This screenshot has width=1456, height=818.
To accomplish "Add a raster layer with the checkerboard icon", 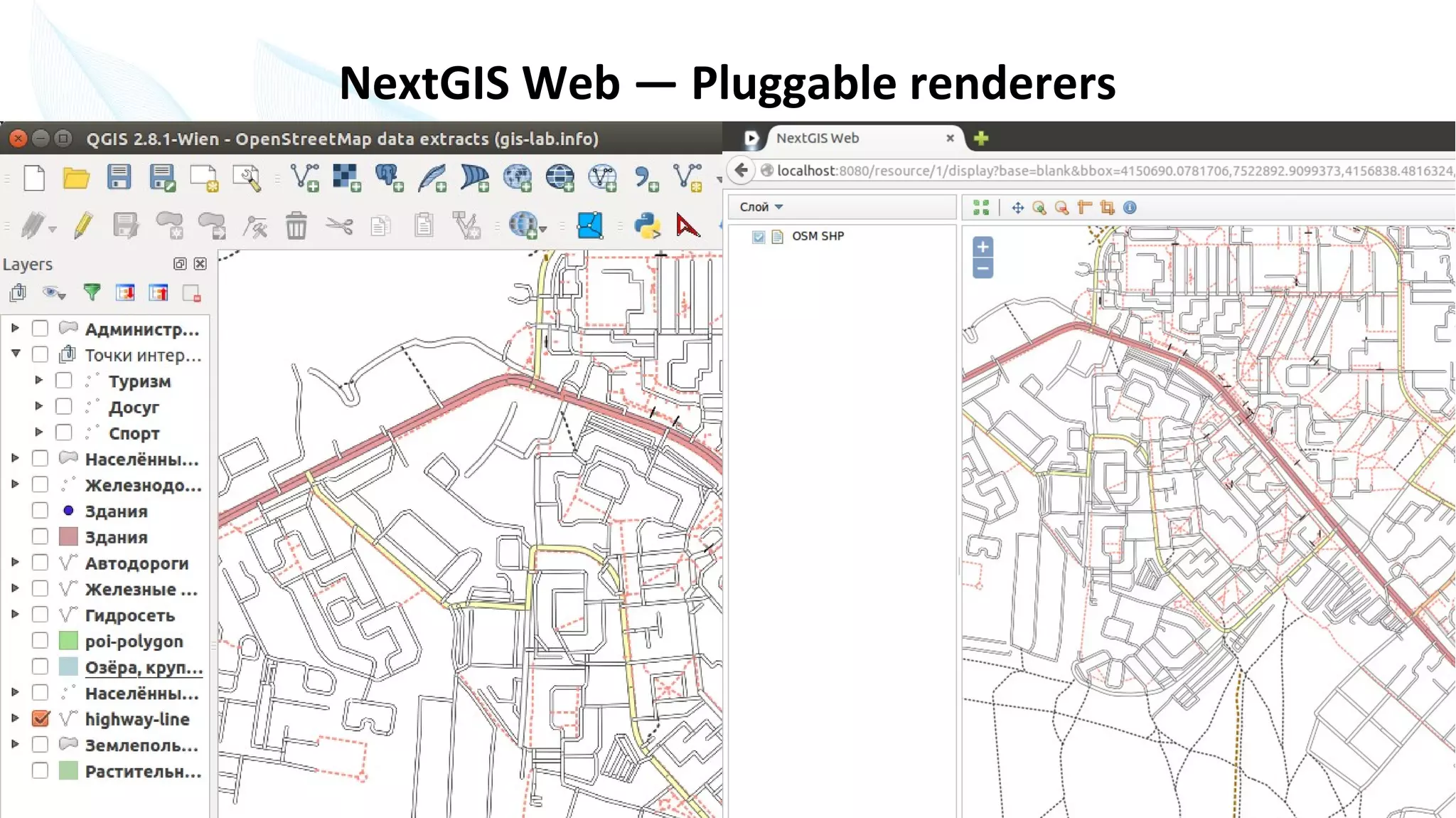I will [x=347, y=178].
